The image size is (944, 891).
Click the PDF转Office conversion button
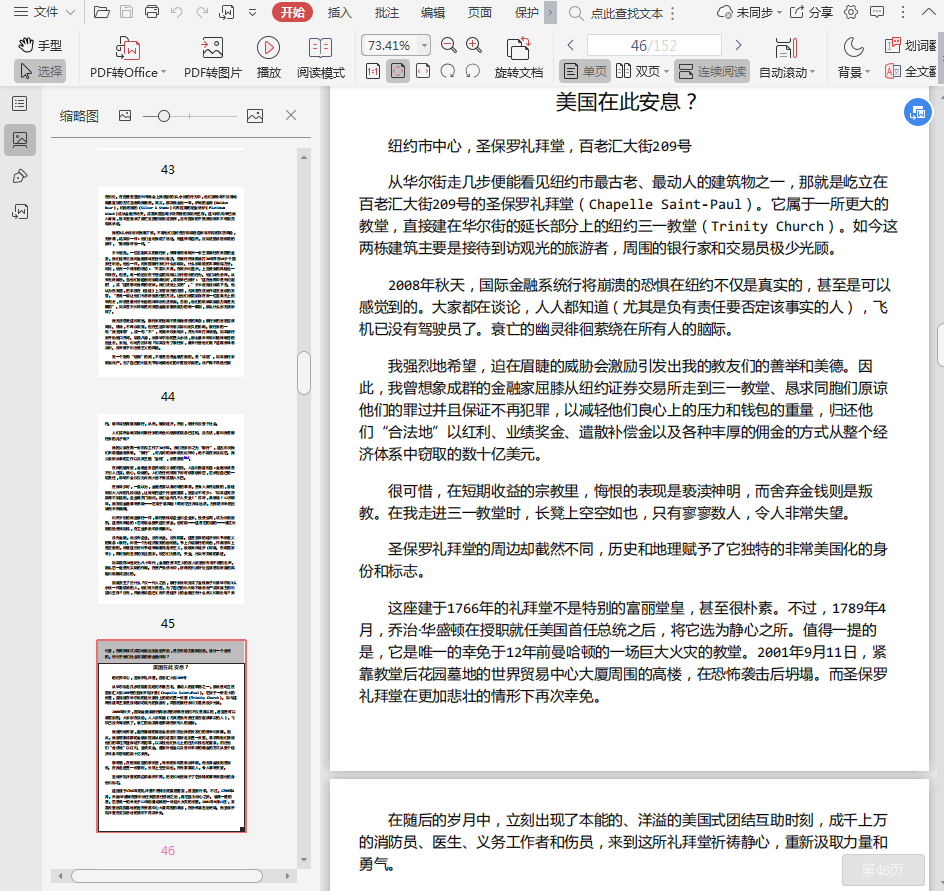point(128,57)
